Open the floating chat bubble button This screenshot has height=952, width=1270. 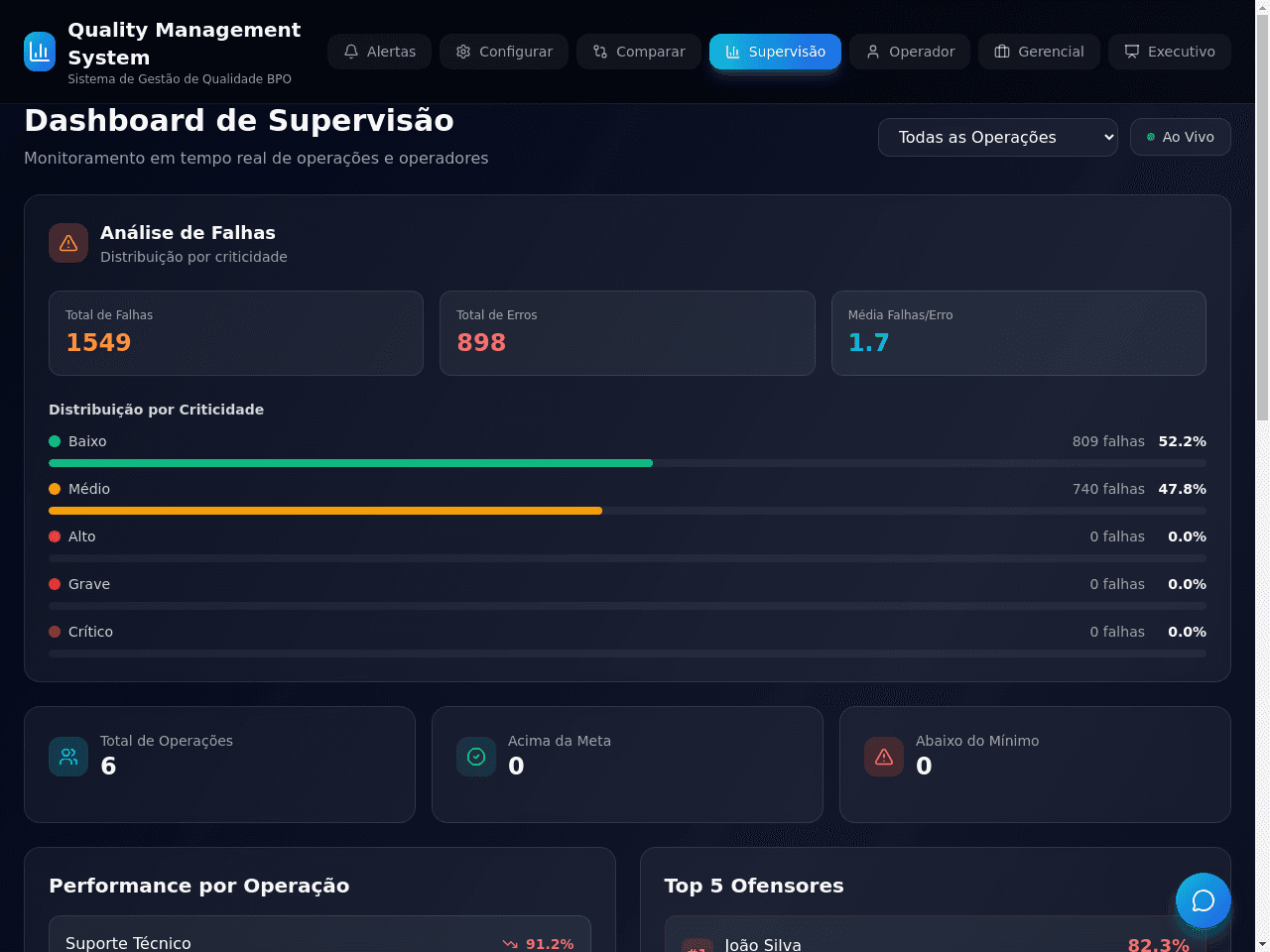(1204, 900)
